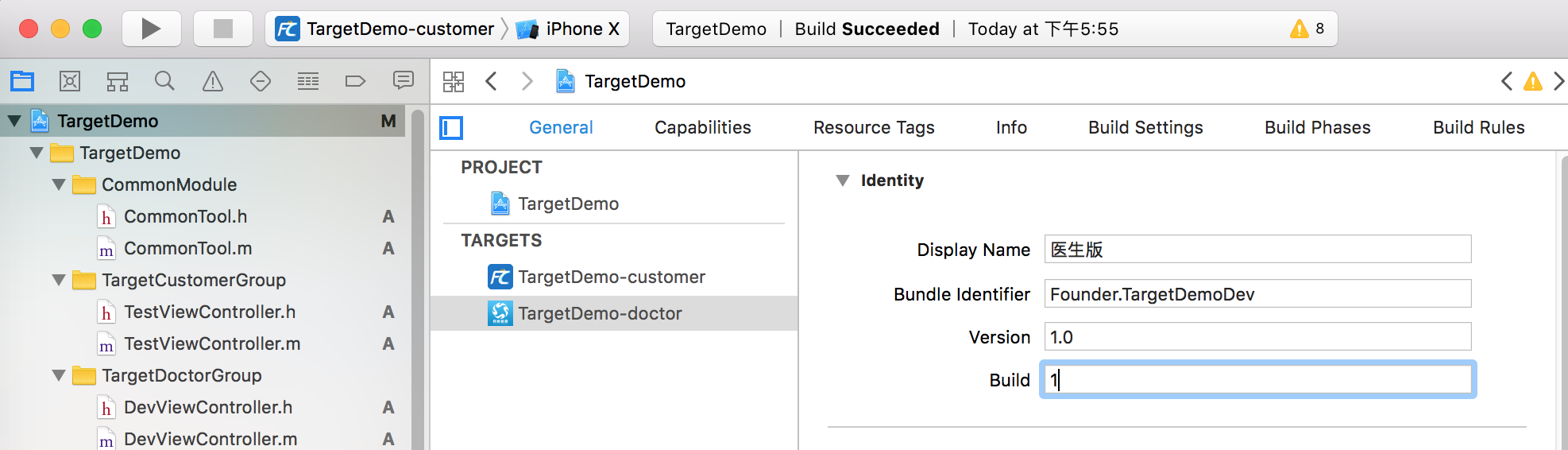This screenshot has height=450, width=1568.
Task: Open the Find navigator magnifier
Action: pos(164,80)
